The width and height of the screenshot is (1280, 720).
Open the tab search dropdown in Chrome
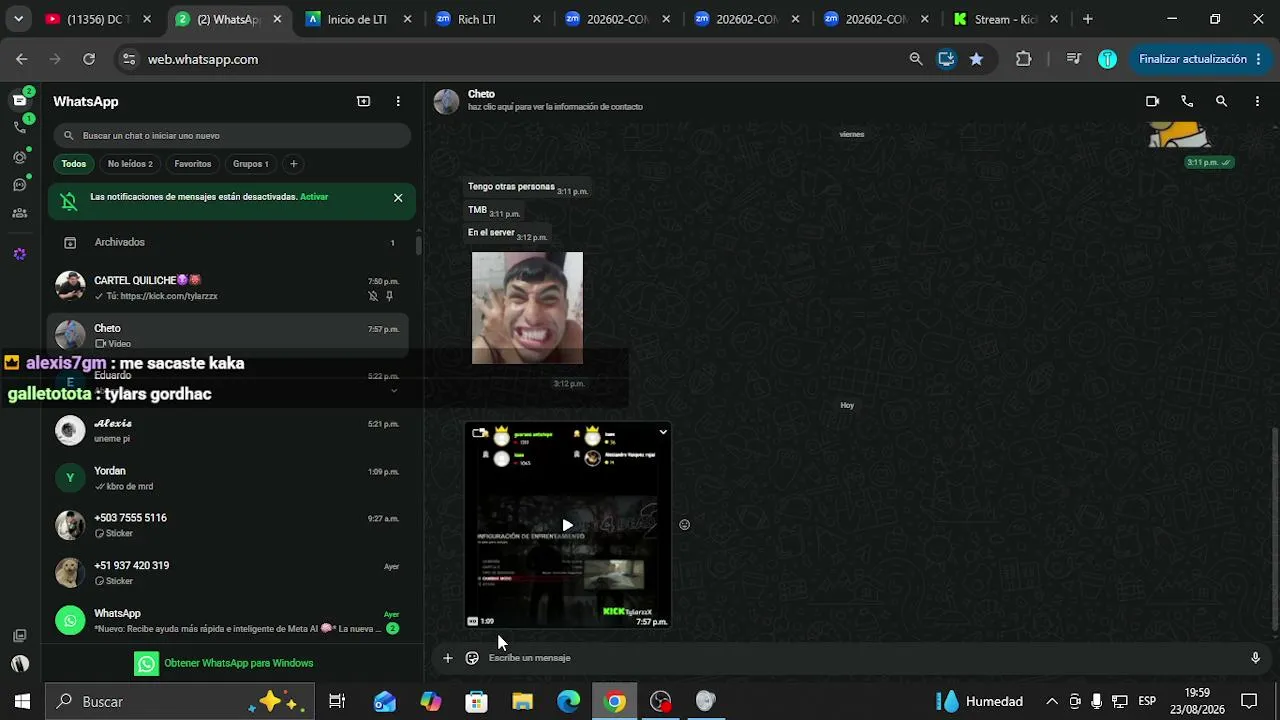pyautogui.click(x=18, y=19)
